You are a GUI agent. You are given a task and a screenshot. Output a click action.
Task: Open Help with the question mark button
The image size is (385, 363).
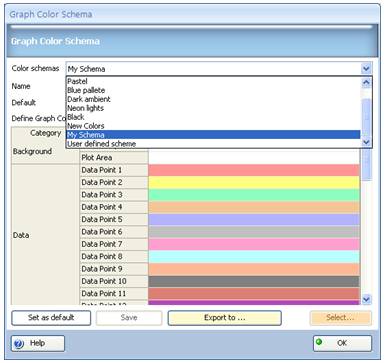pos(38,343)
